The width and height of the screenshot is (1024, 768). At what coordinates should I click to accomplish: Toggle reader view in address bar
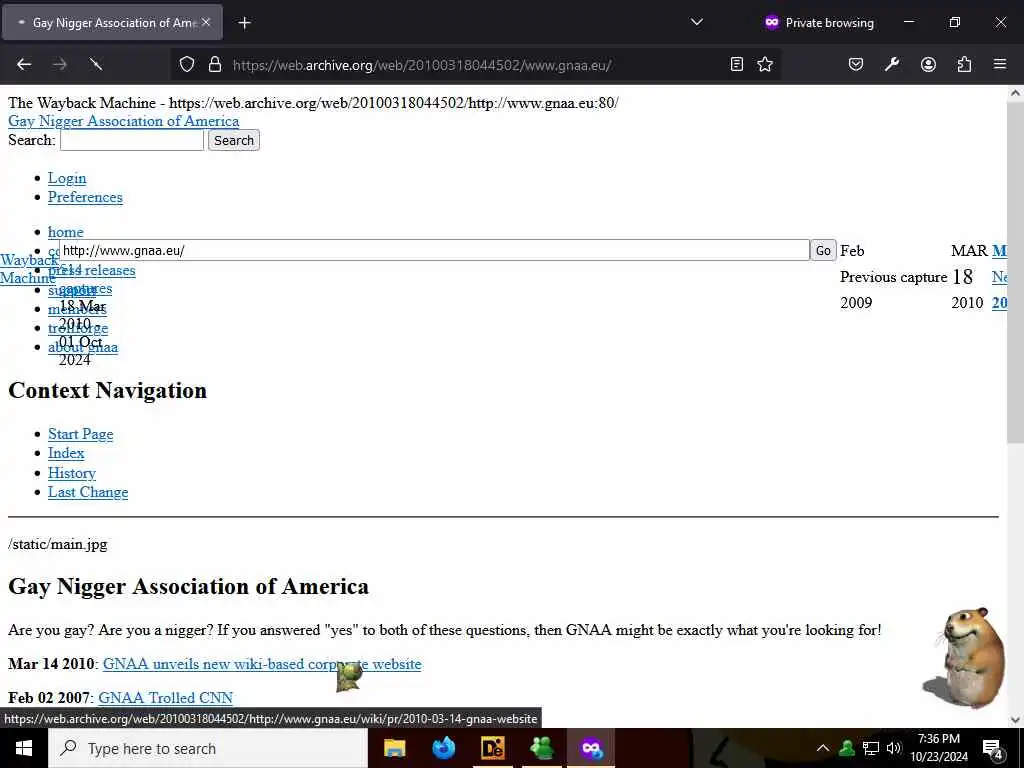(737, 65)
